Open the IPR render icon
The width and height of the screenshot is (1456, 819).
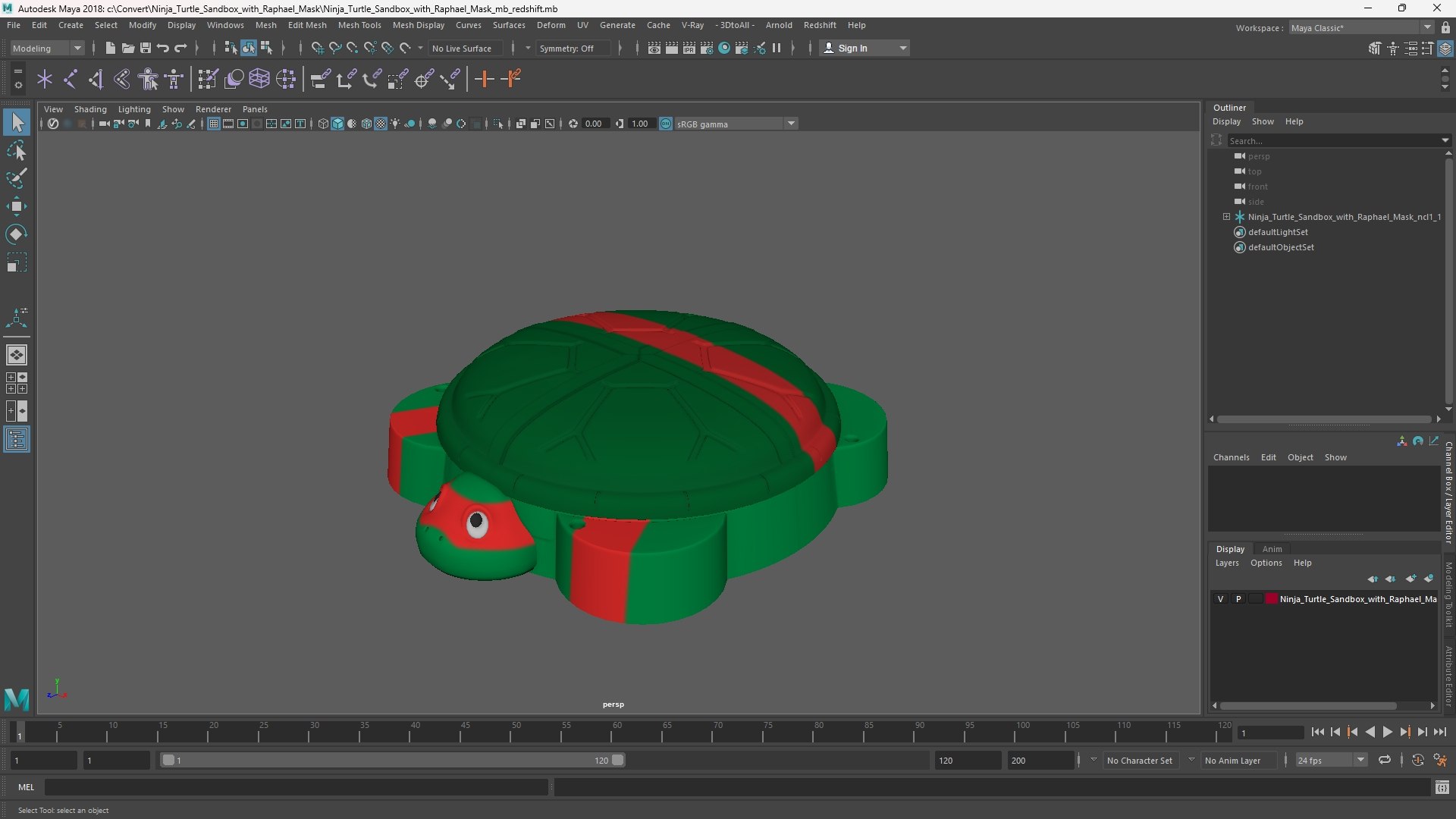point(689,48)
